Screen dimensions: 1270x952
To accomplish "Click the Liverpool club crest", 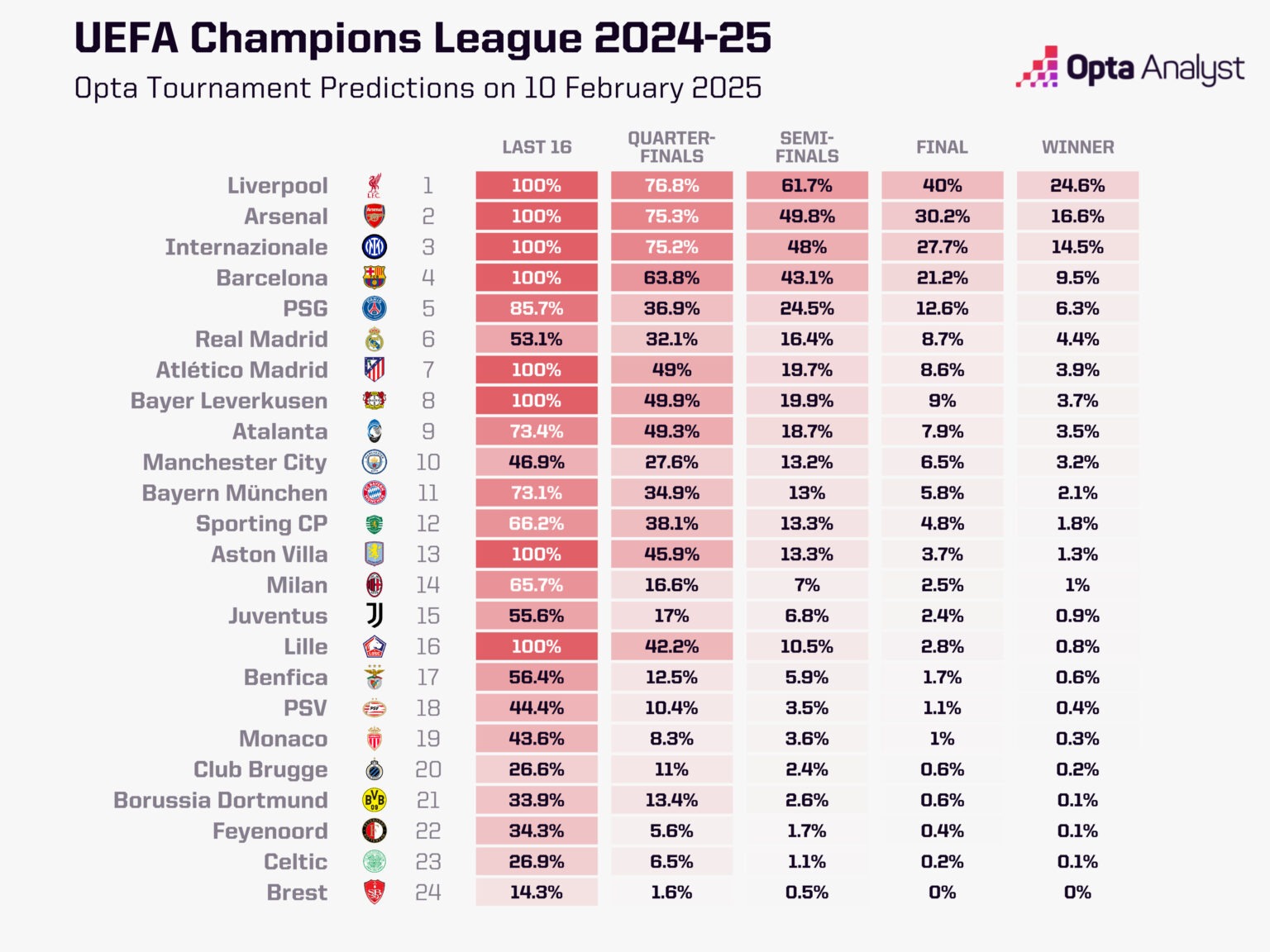I will (x=375, y=186).
